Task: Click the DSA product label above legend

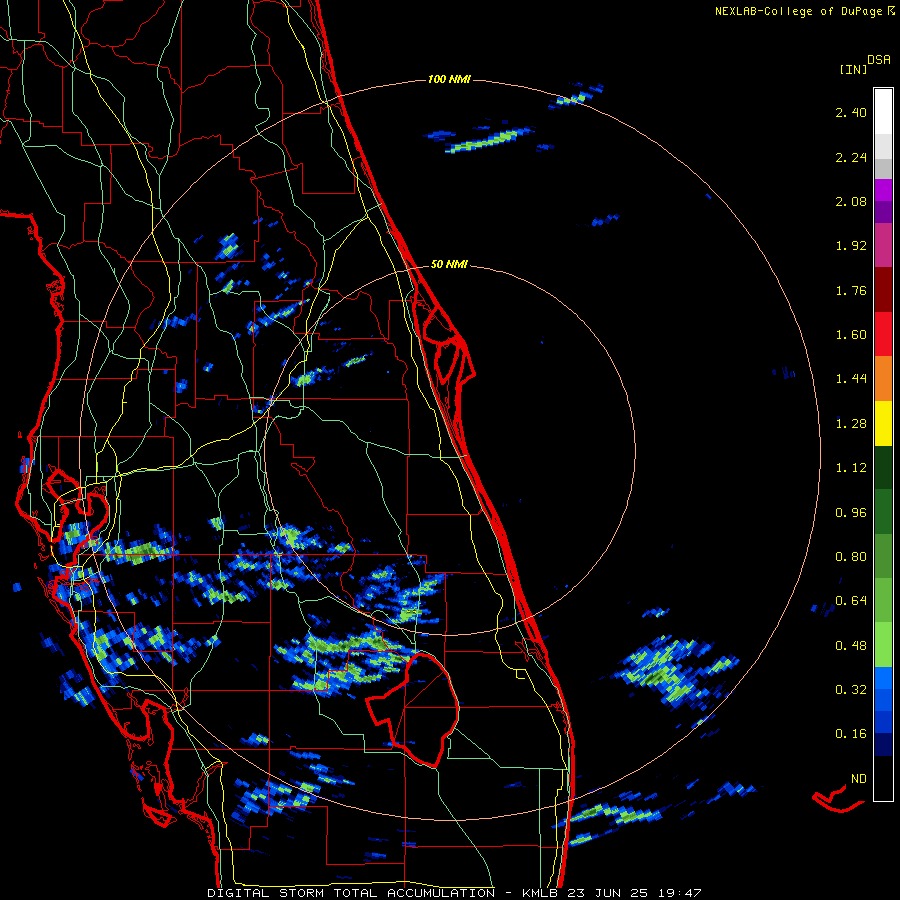Action: click(879, 60)
